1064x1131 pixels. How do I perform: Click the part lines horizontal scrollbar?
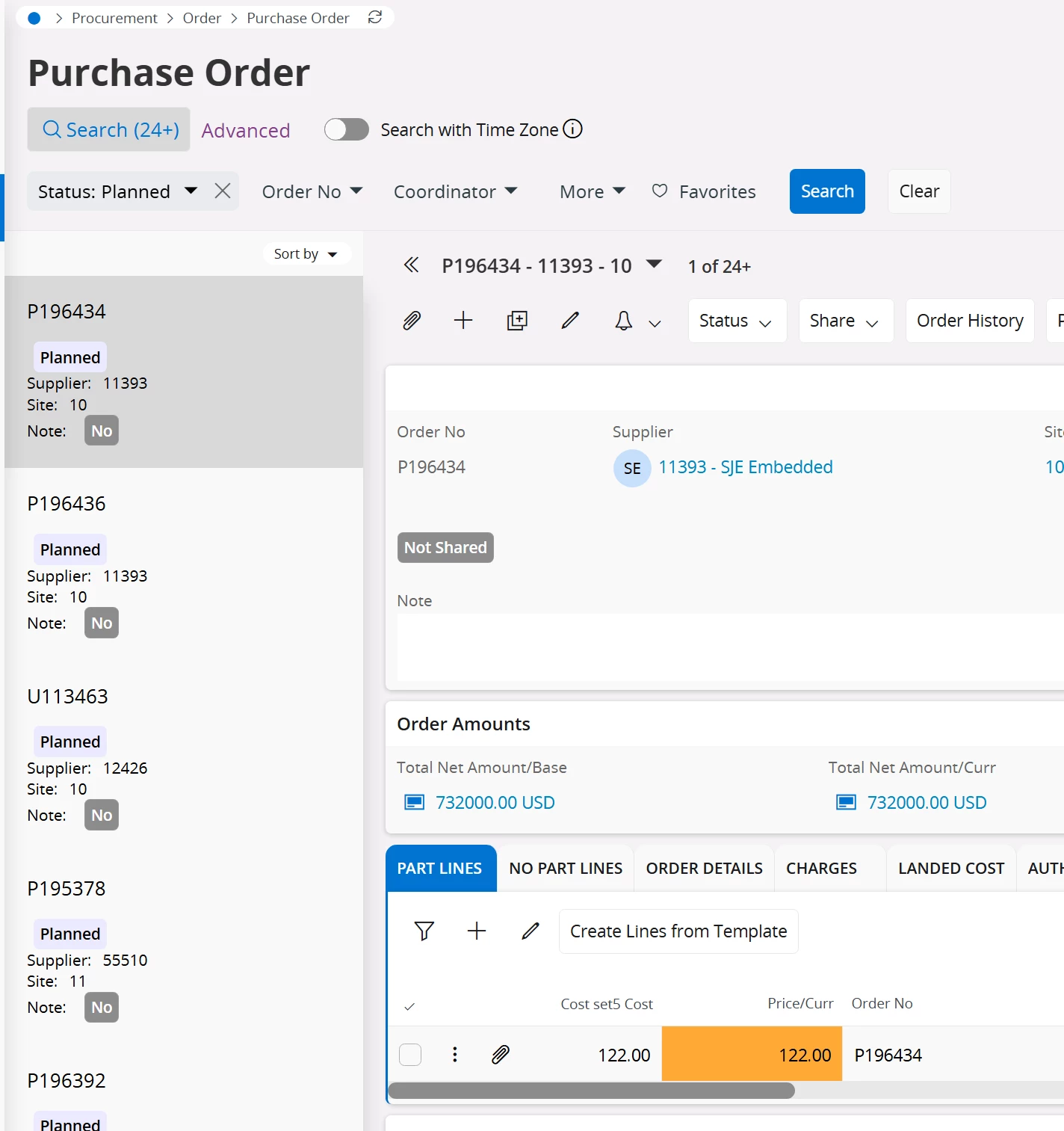click(591, 1091)
